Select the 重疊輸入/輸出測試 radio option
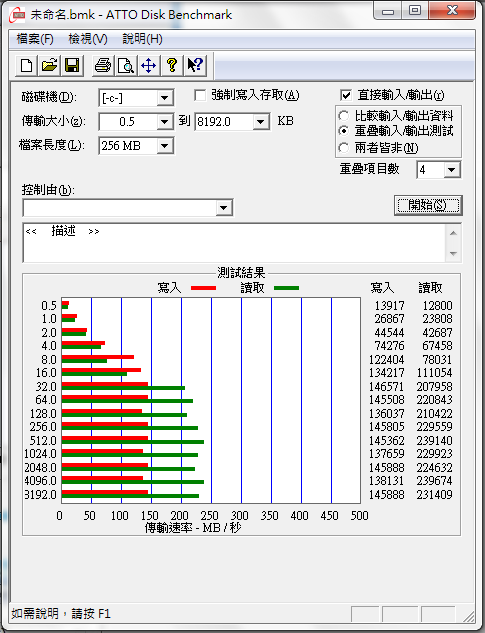The height and width of the screenshot is (633, 485). (x=344, y=131)
